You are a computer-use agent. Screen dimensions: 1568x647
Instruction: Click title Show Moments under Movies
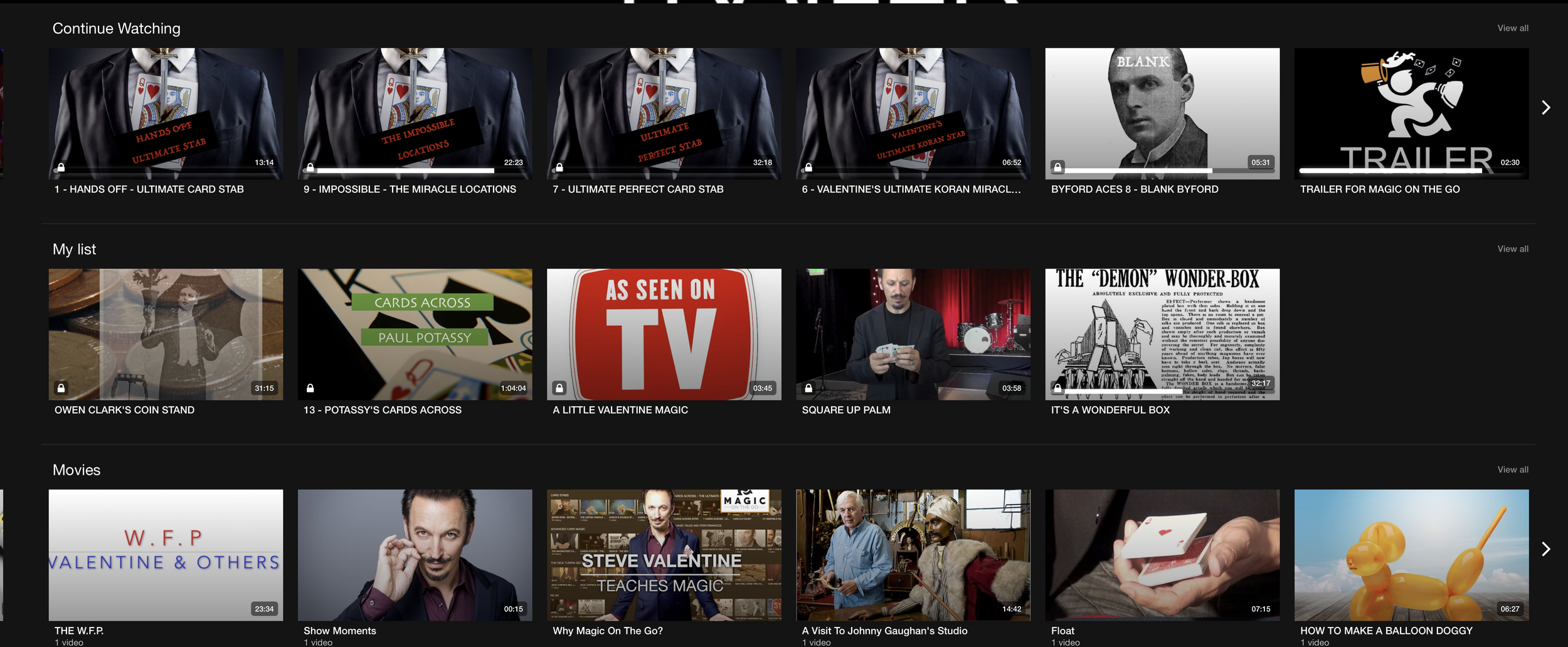(340, 631)
